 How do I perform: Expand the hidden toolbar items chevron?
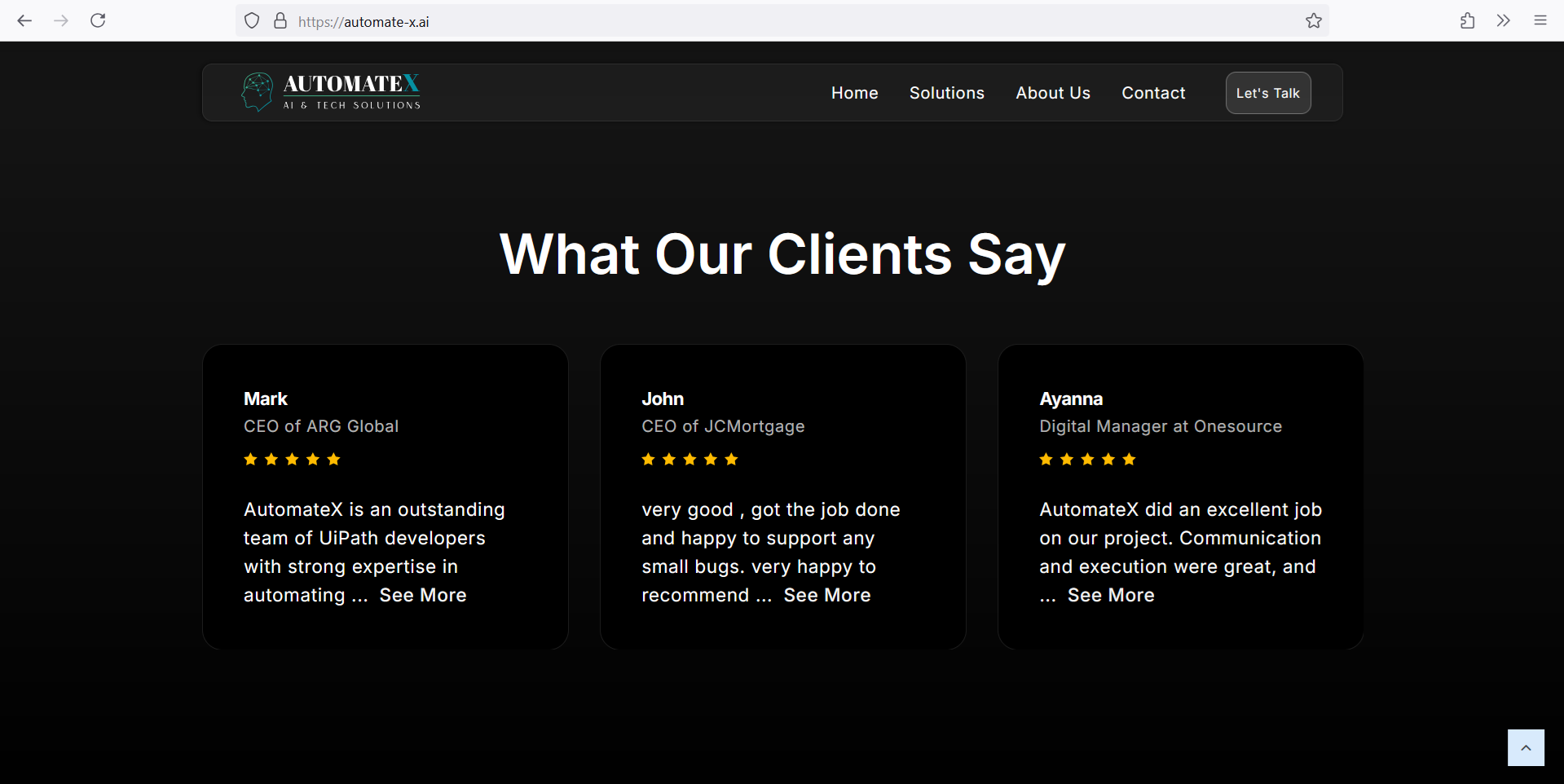(1503, 20)
